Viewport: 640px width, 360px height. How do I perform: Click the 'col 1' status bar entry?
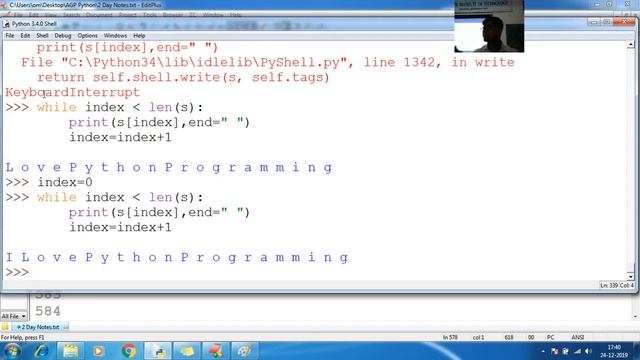click(478, 338)
